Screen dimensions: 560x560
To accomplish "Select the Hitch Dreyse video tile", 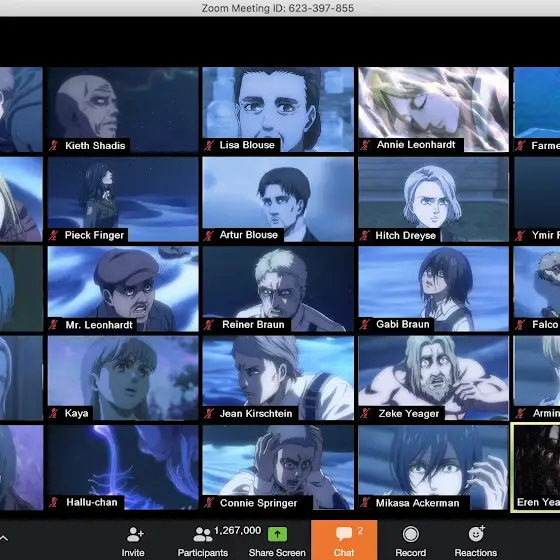I will tap(434, 199).
